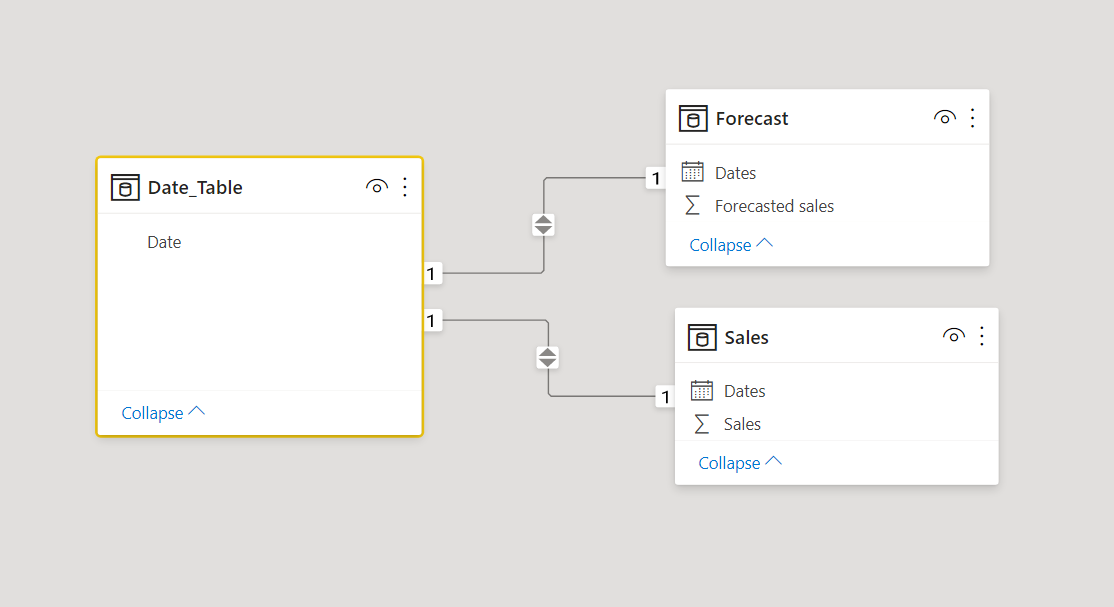Click upper cardinality 1 marker on Date_Table
Viewport: 1114px width, 607px height.
[x=432, y=273]
